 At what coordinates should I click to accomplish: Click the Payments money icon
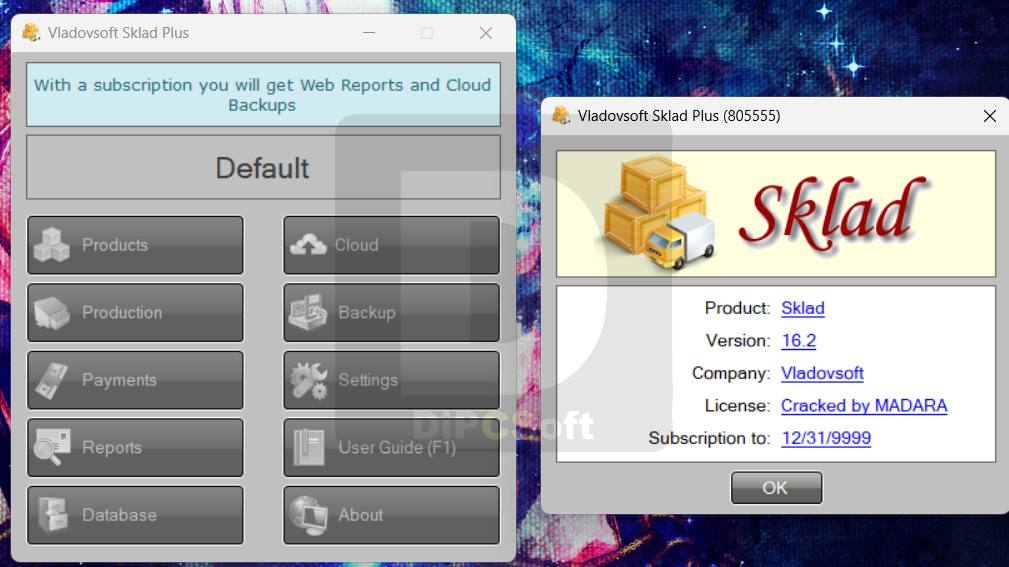(51, 380)
